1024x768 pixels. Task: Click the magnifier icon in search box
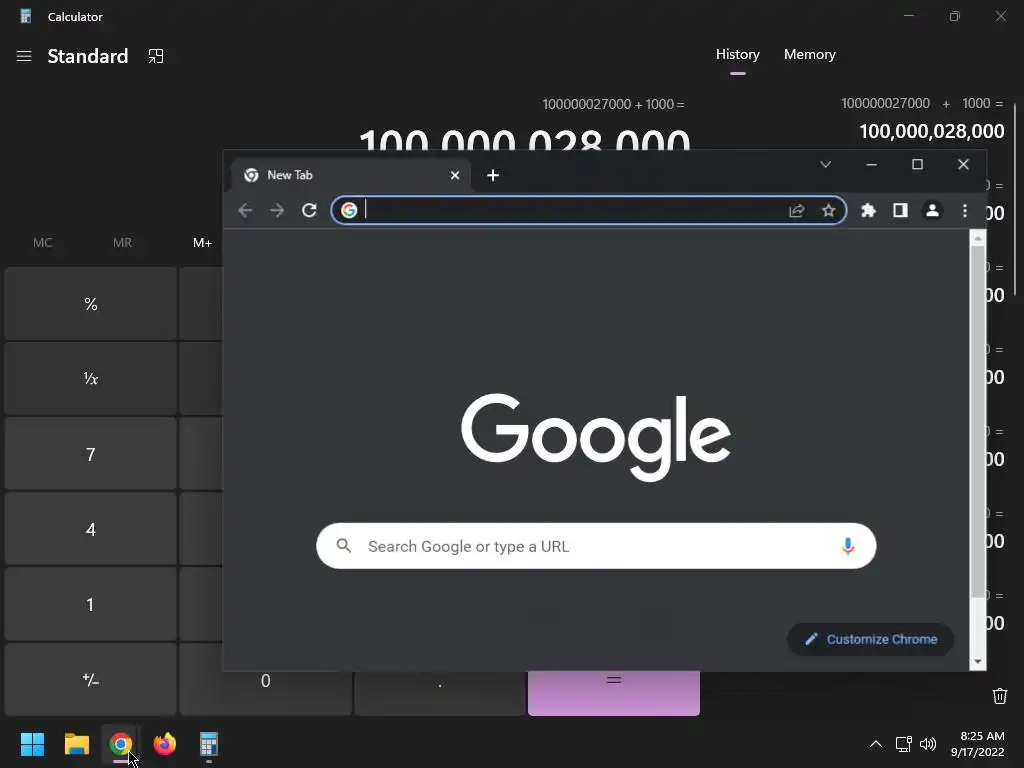coord(344,545)
